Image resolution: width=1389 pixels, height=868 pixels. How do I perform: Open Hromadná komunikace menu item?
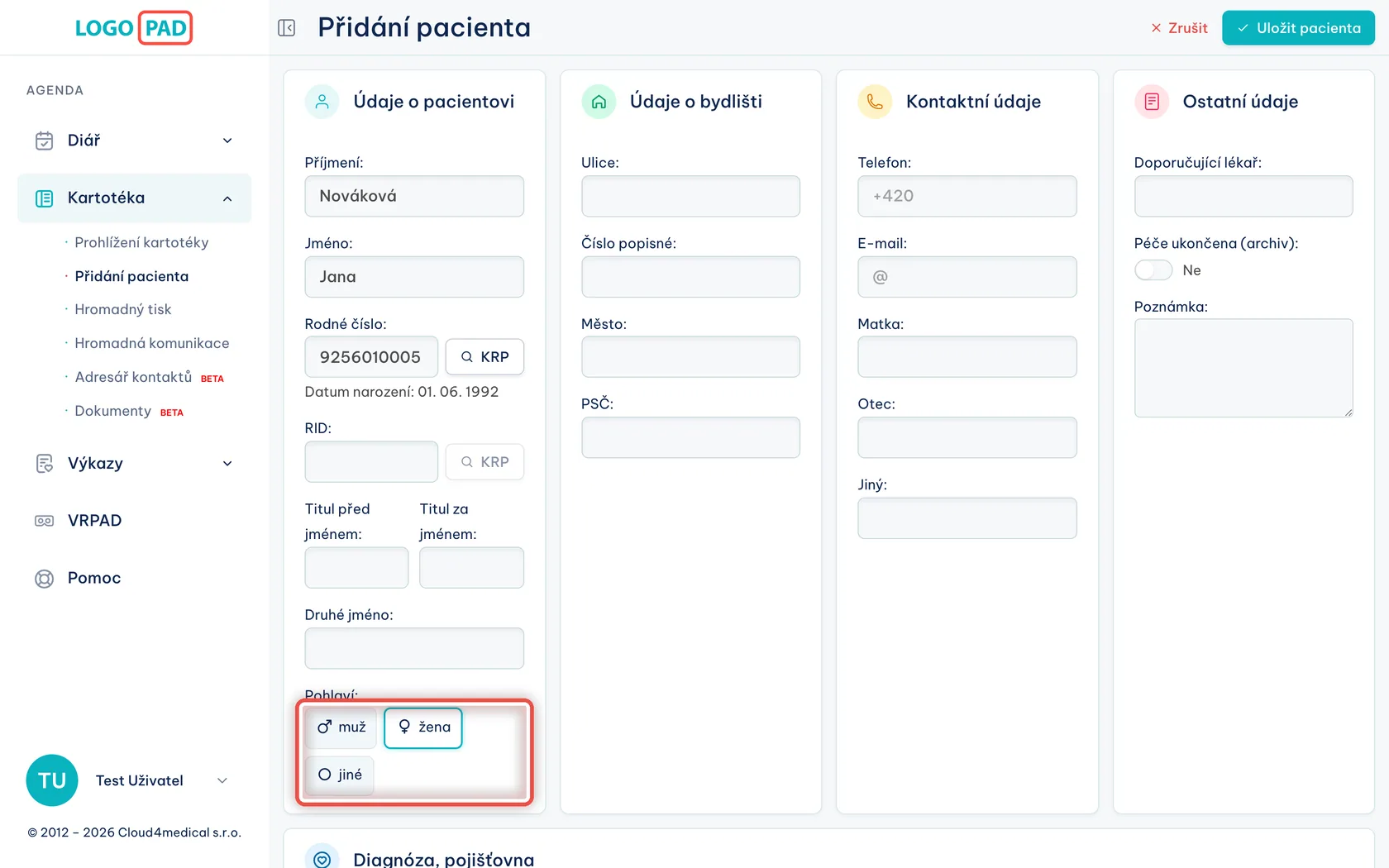click(x=152, y=343)
